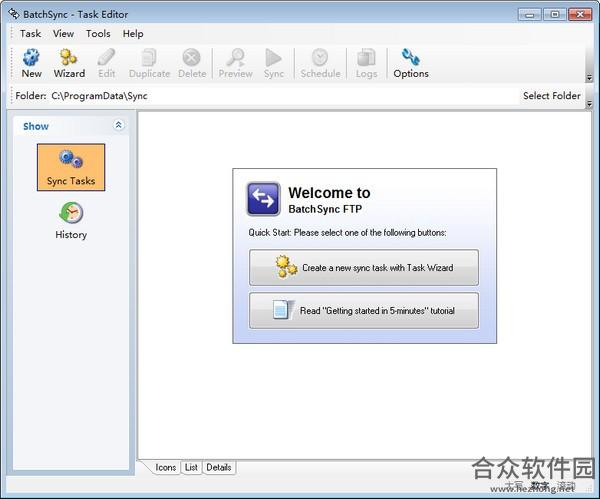
Task: Minimize the BatchSync window
Action: coord(530,15)
